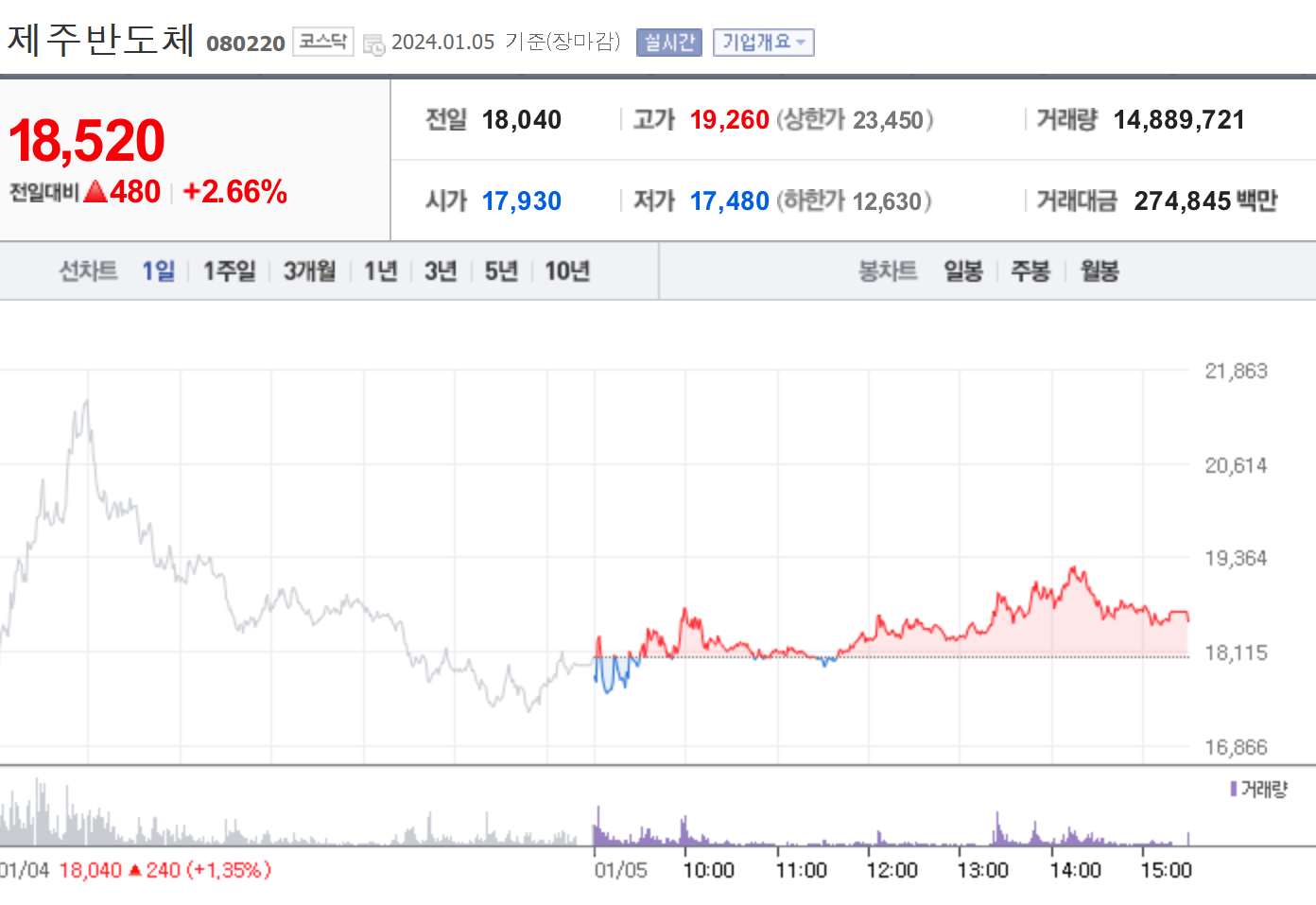The height and width of the screenshot is (905, 1316).
Task: Switch to 일봉 candle chart
Action: point(963,271)
